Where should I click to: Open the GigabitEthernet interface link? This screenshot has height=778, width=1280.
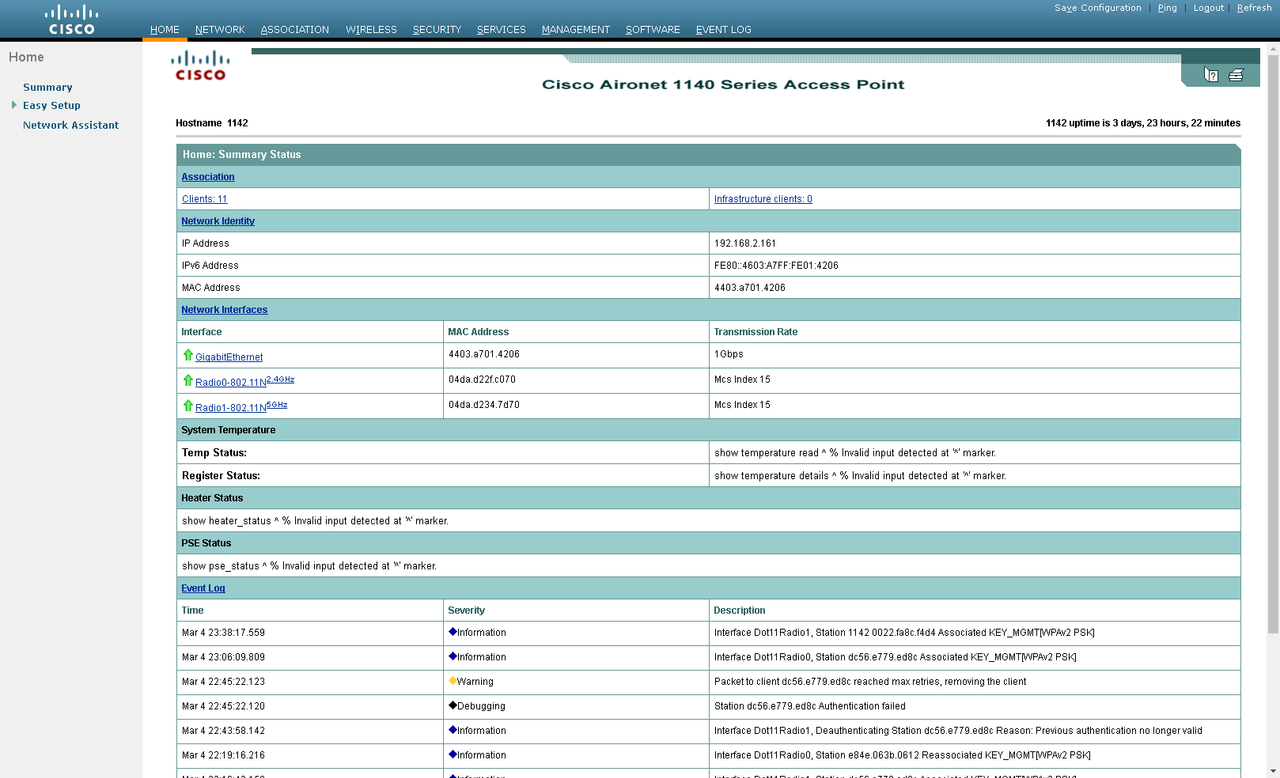tap(229, 357)
